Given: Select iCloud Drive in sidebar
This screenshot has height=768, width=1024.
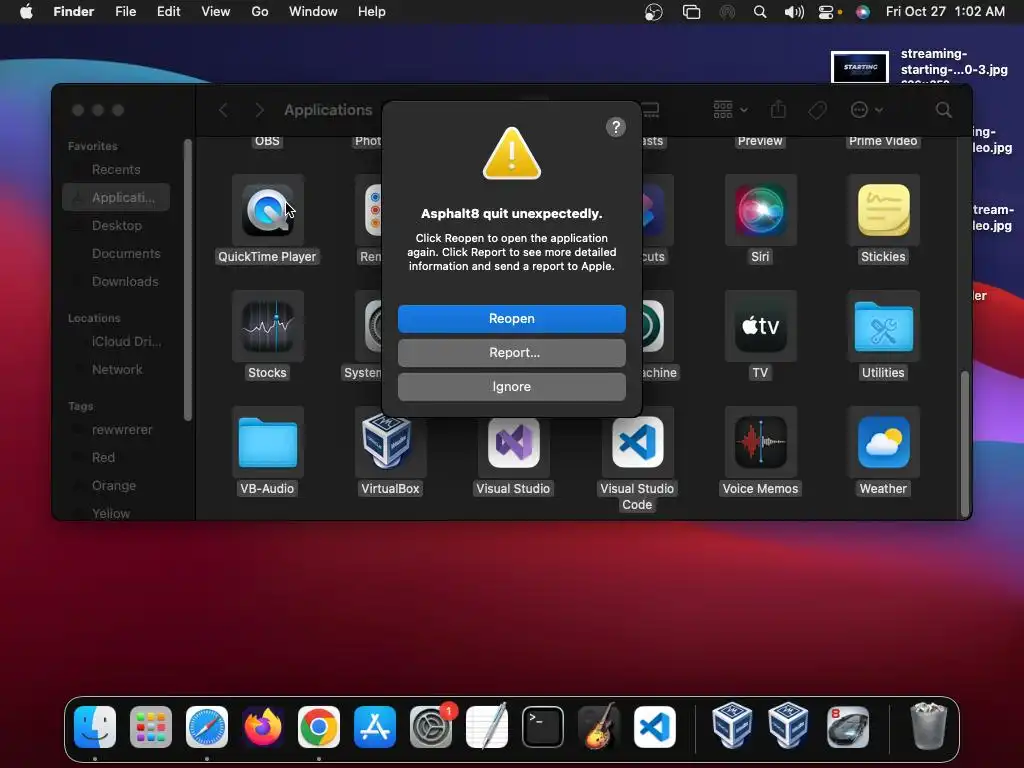Looking at the screenshot, I should coord(116,342).
